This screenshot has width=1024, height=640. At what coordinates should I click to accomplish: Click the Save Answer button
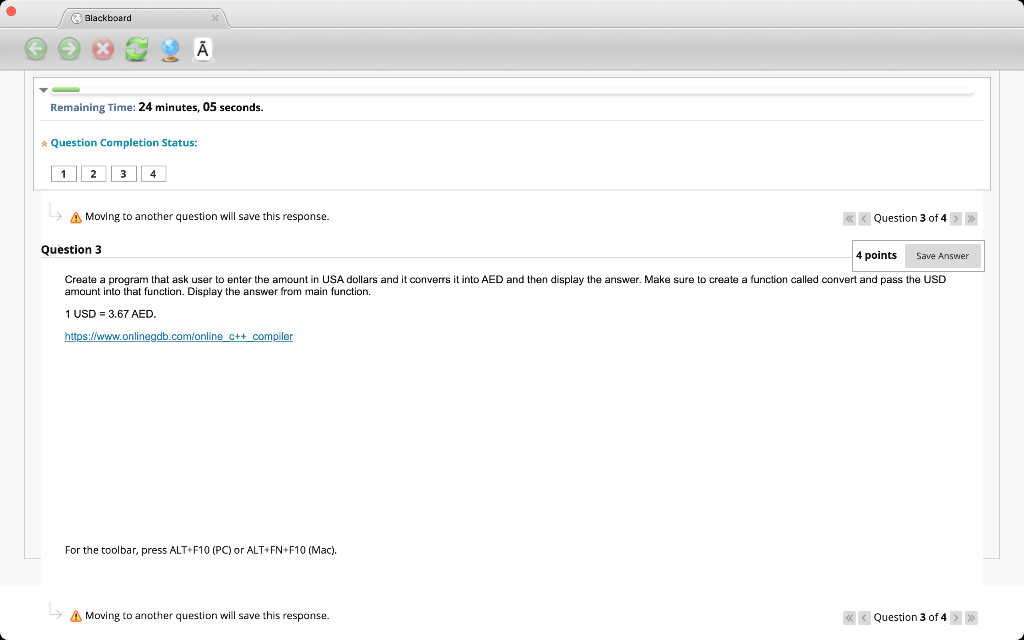942,256
